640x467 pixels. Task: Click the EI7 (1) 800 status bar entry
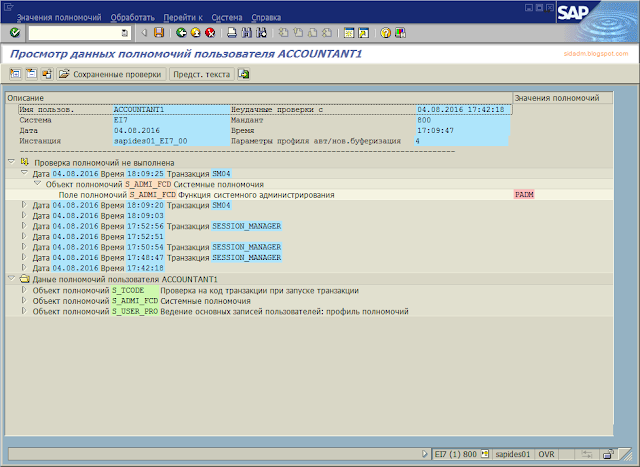coord(456,454)
